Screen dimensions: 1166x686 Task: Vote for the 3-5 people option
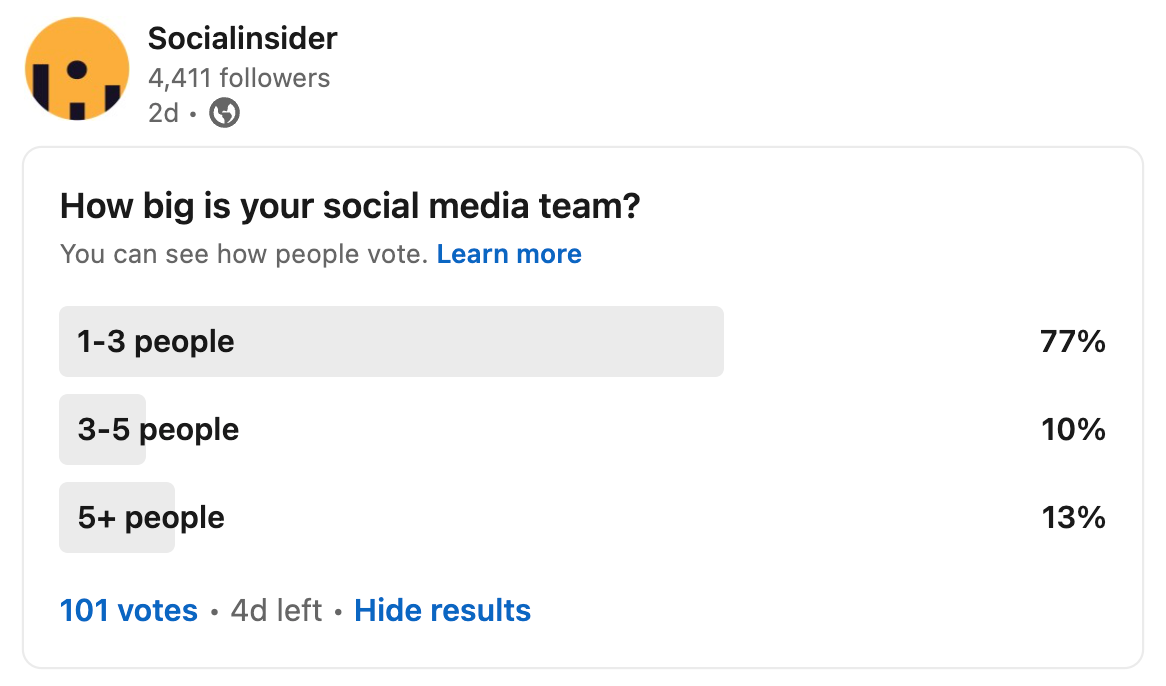tap(582, 430)
